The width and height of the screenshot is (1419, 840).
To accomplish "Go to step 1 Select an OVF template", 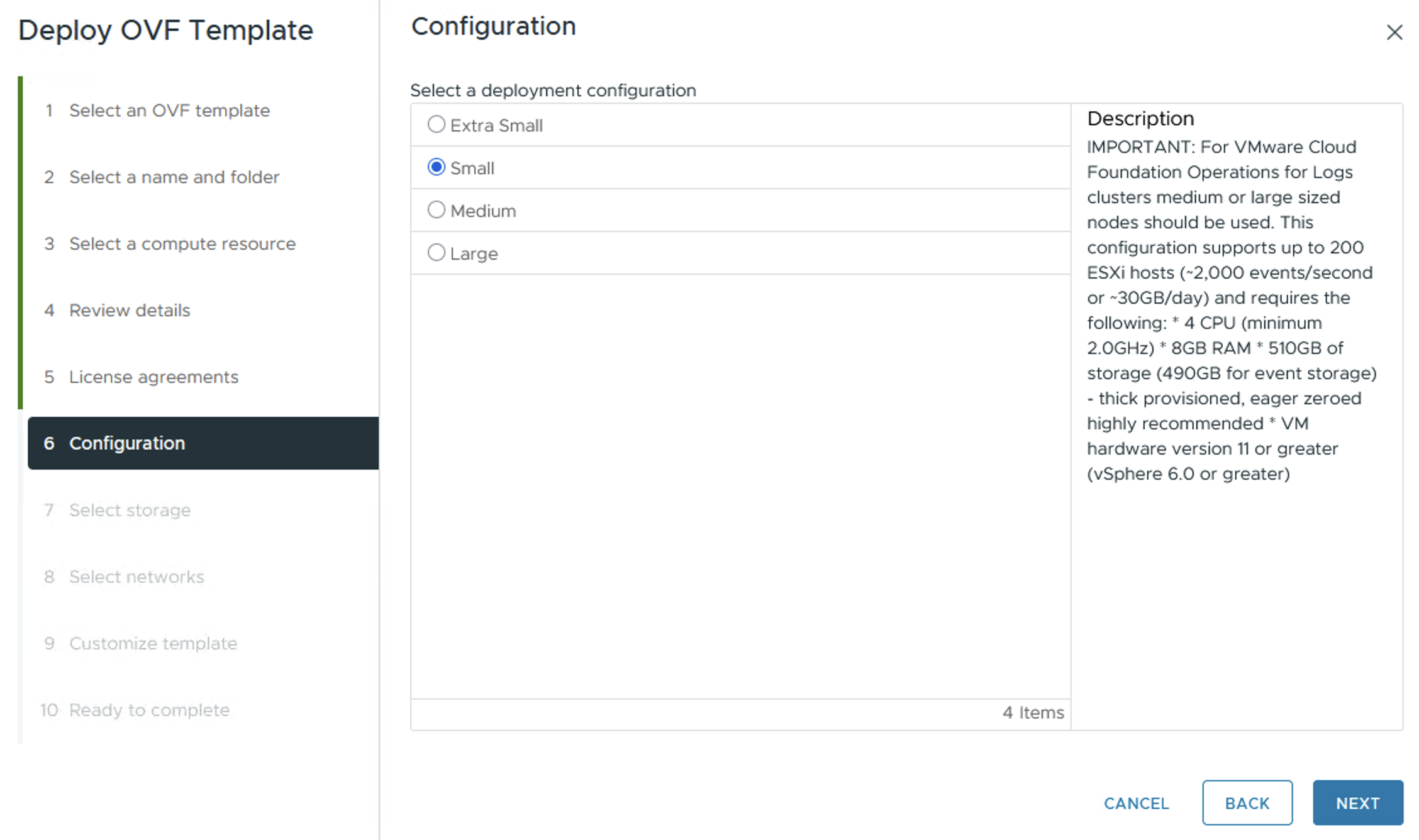I will point(169,111).
